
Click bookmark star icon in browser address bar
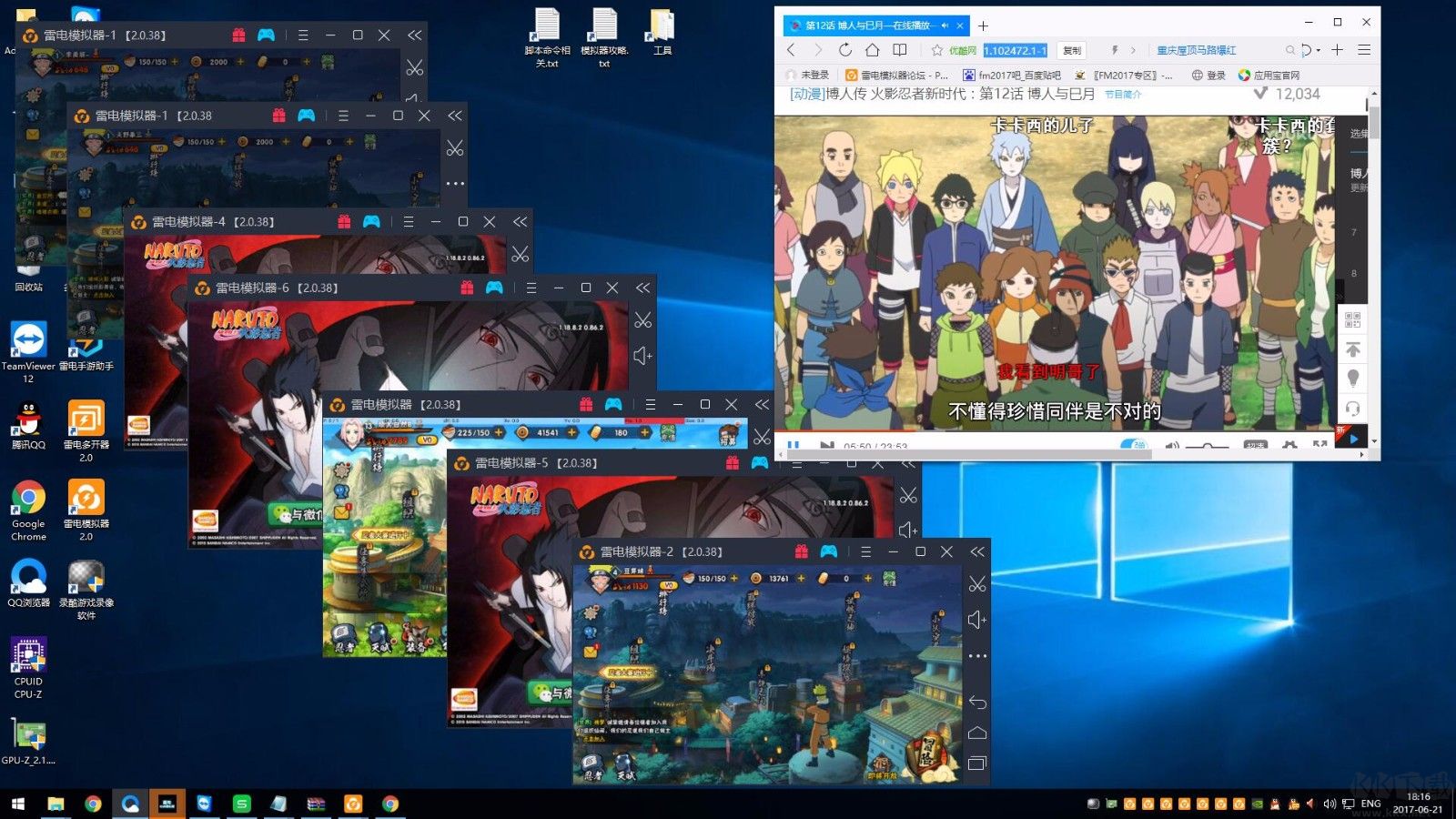936,50
